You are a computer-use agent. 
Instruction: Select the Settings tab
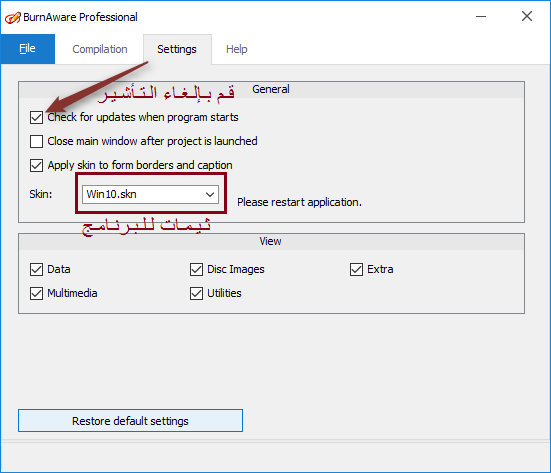coord(177,49)
